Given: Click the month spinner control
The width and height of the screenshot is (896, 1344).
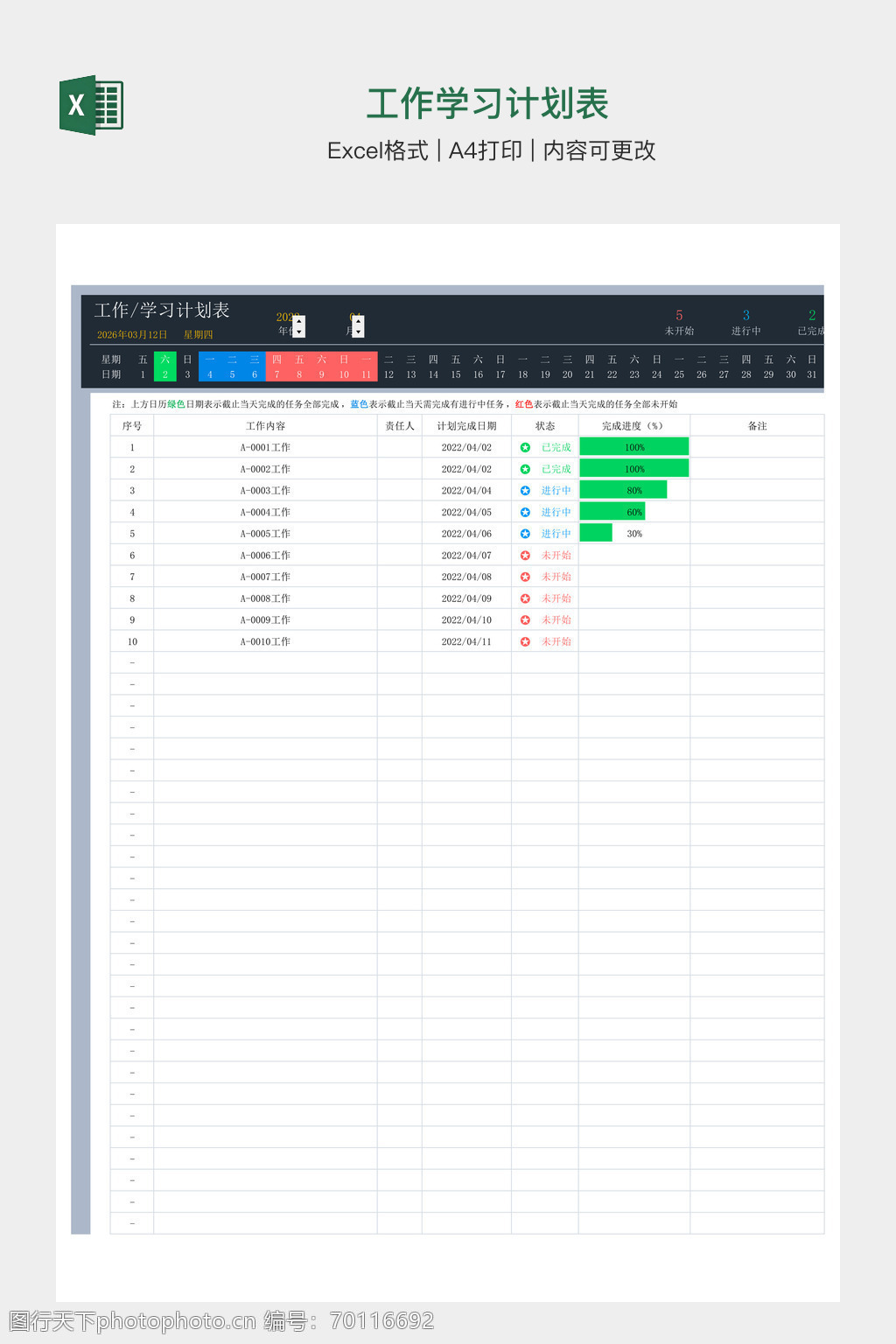Looking at the screenshot, I should 358,326.
